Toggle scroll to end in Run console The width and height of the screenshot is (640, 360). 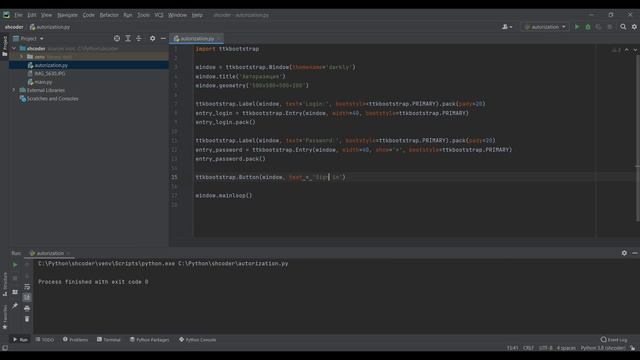coord(27,297)
